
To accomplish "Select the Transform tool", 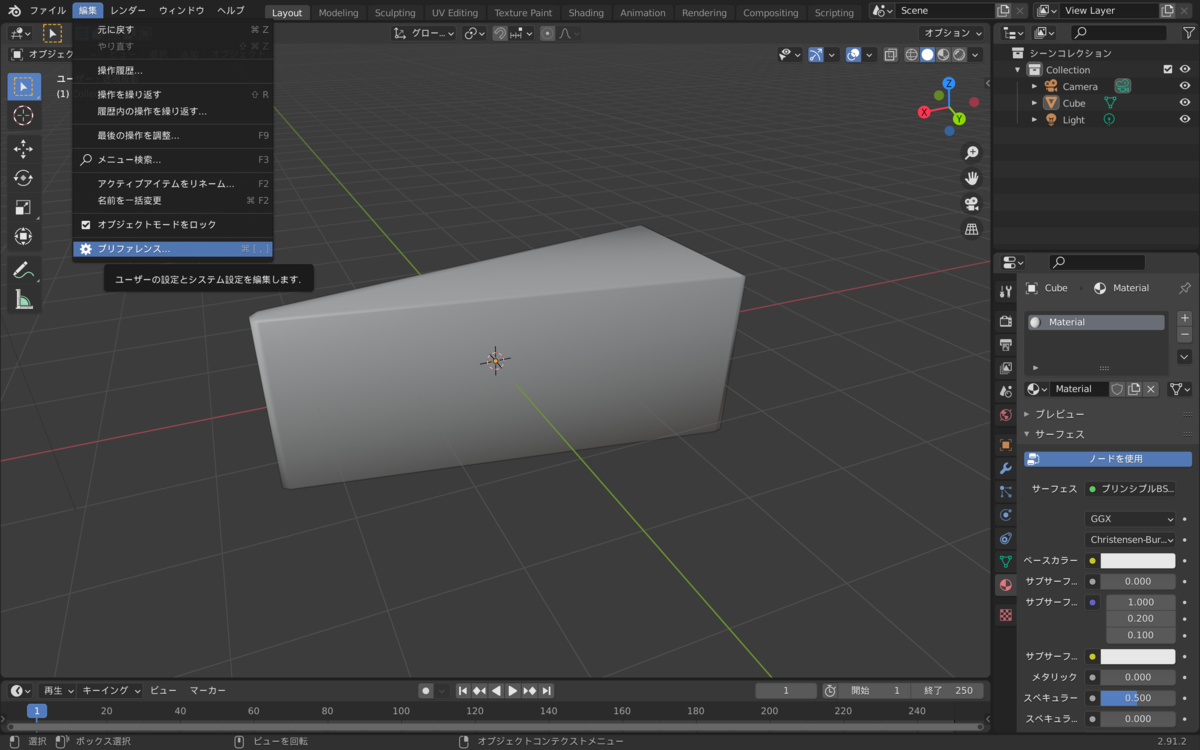I will pyautogui.click(x=24, y=237).
